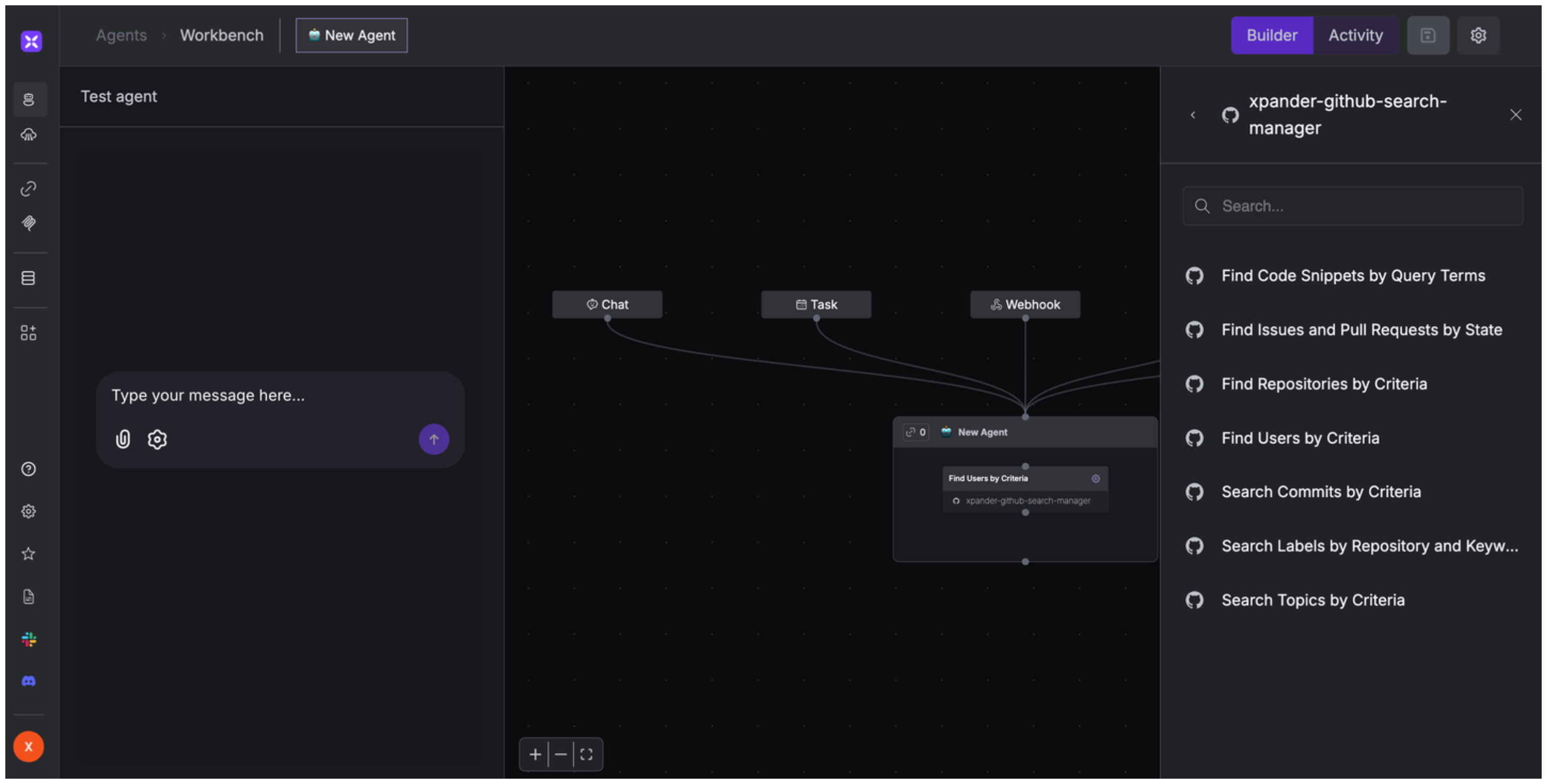1547x784 pixels.
Task: Switch to the Activity tab
Action: coord(1355,36)
